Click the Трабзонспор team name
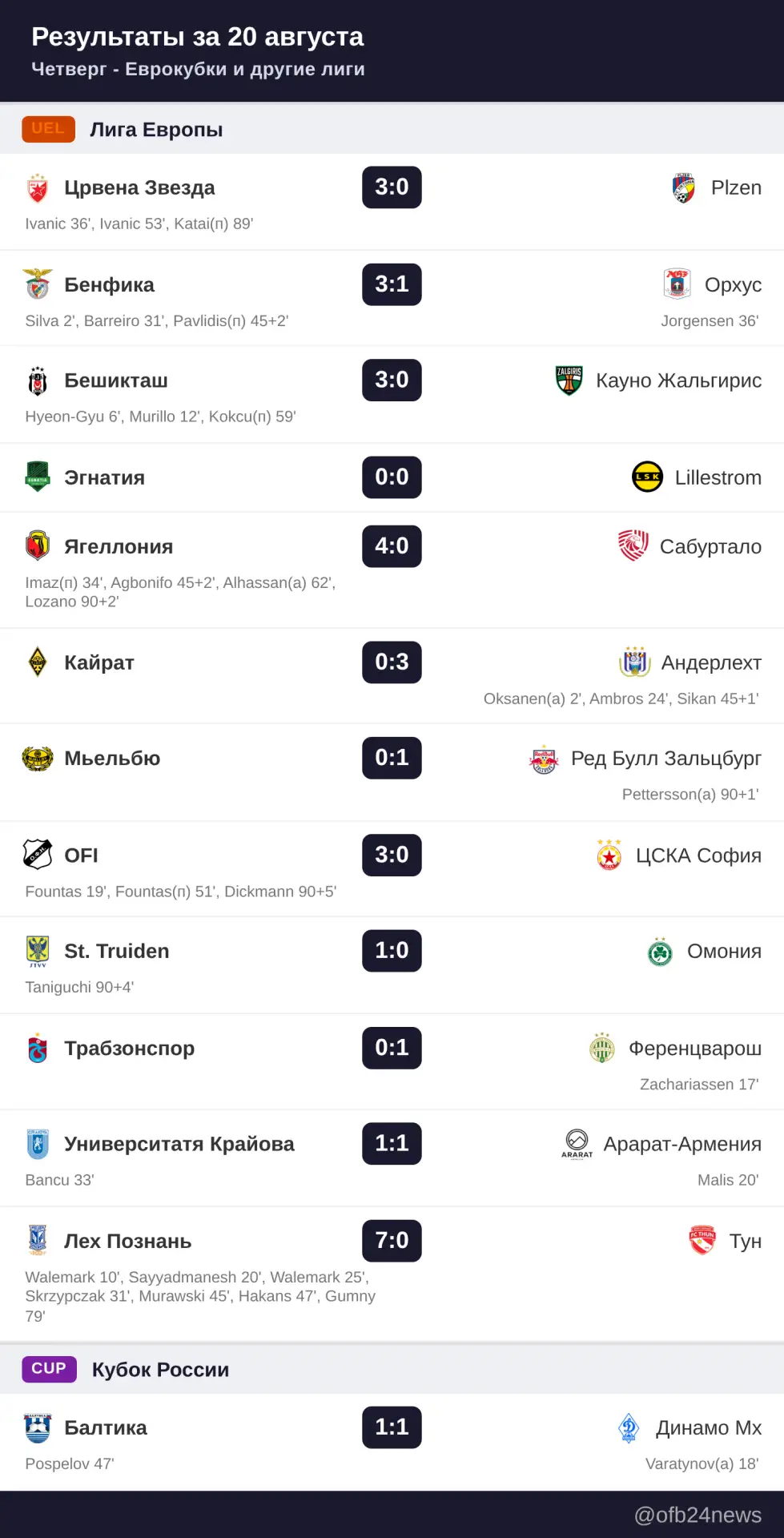Screen dimensions: 784x1538 (130, 1048)
